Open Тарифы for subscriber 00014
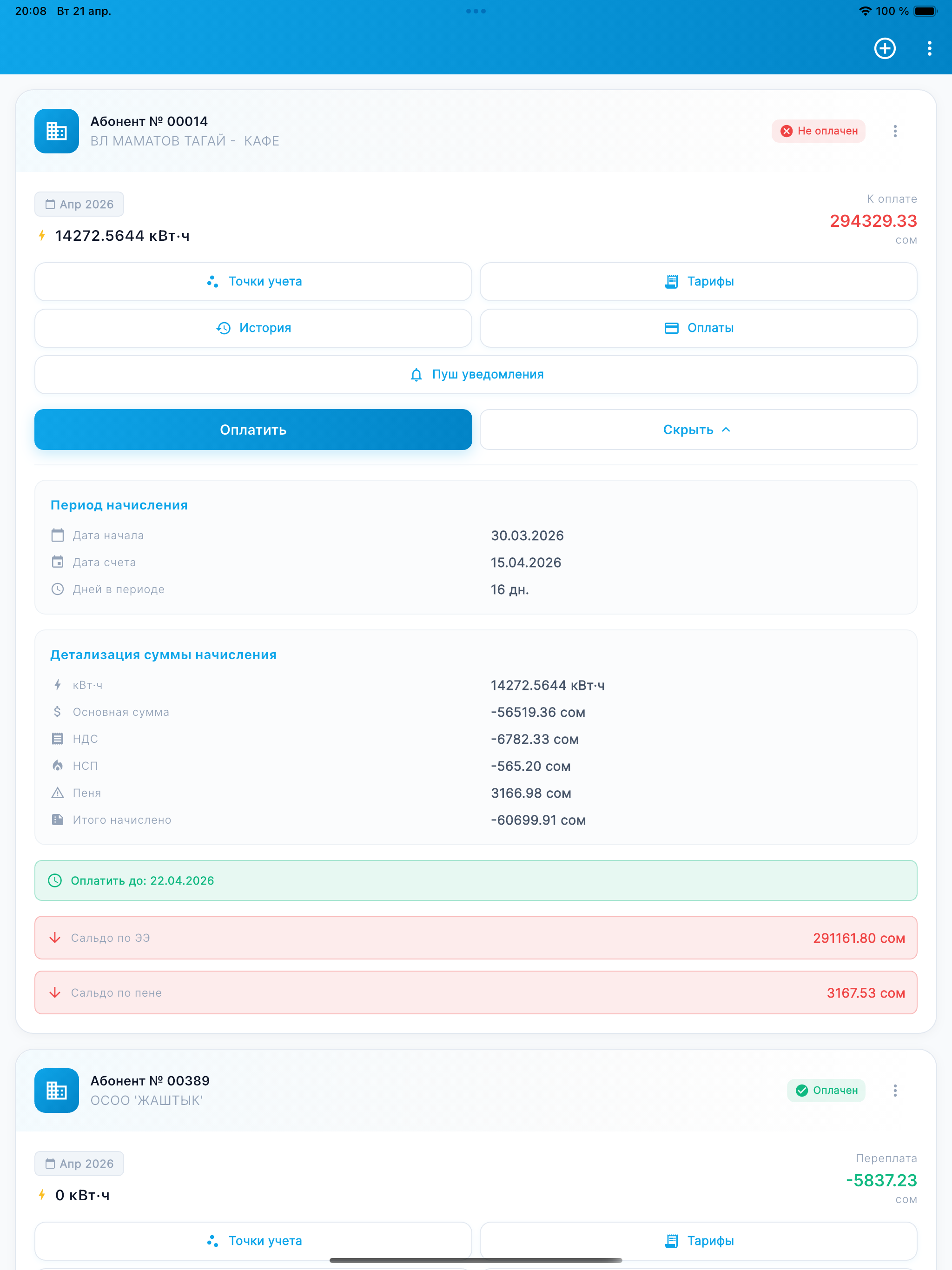The image size is (952, 1270). click(698, 281)
